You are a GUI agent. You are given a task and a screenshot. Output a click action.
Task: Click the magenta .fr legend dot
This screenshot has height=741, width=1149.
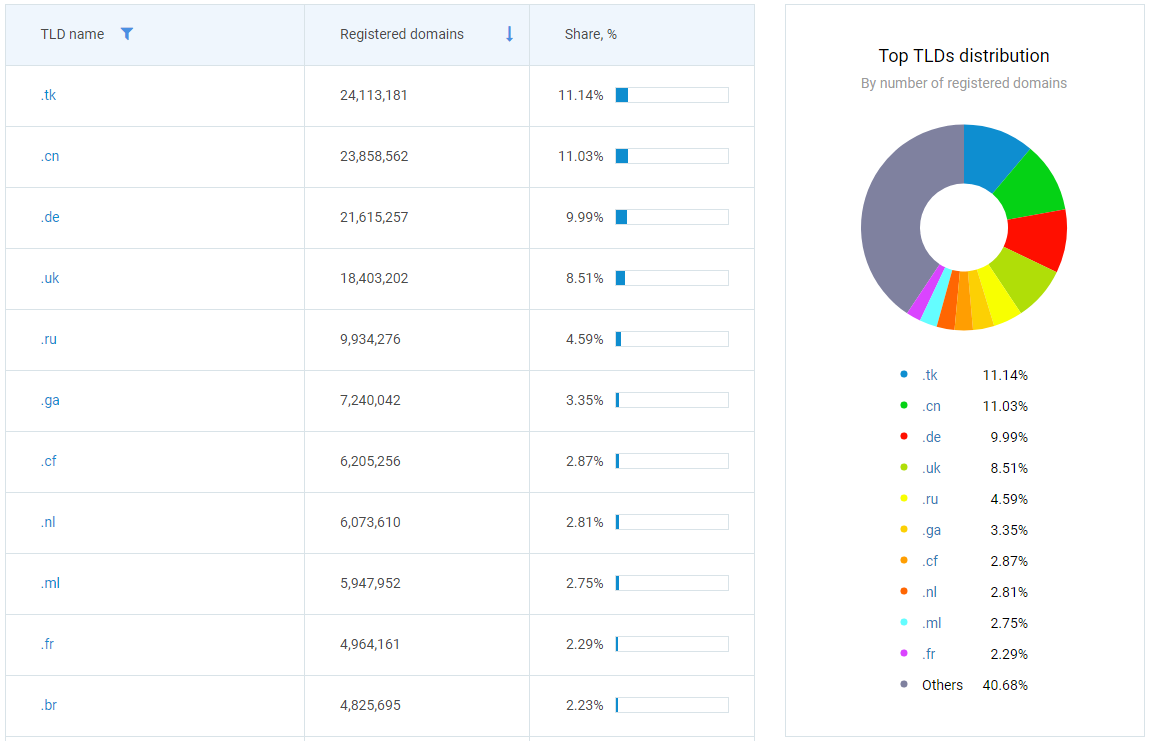[x=904, y=654]
